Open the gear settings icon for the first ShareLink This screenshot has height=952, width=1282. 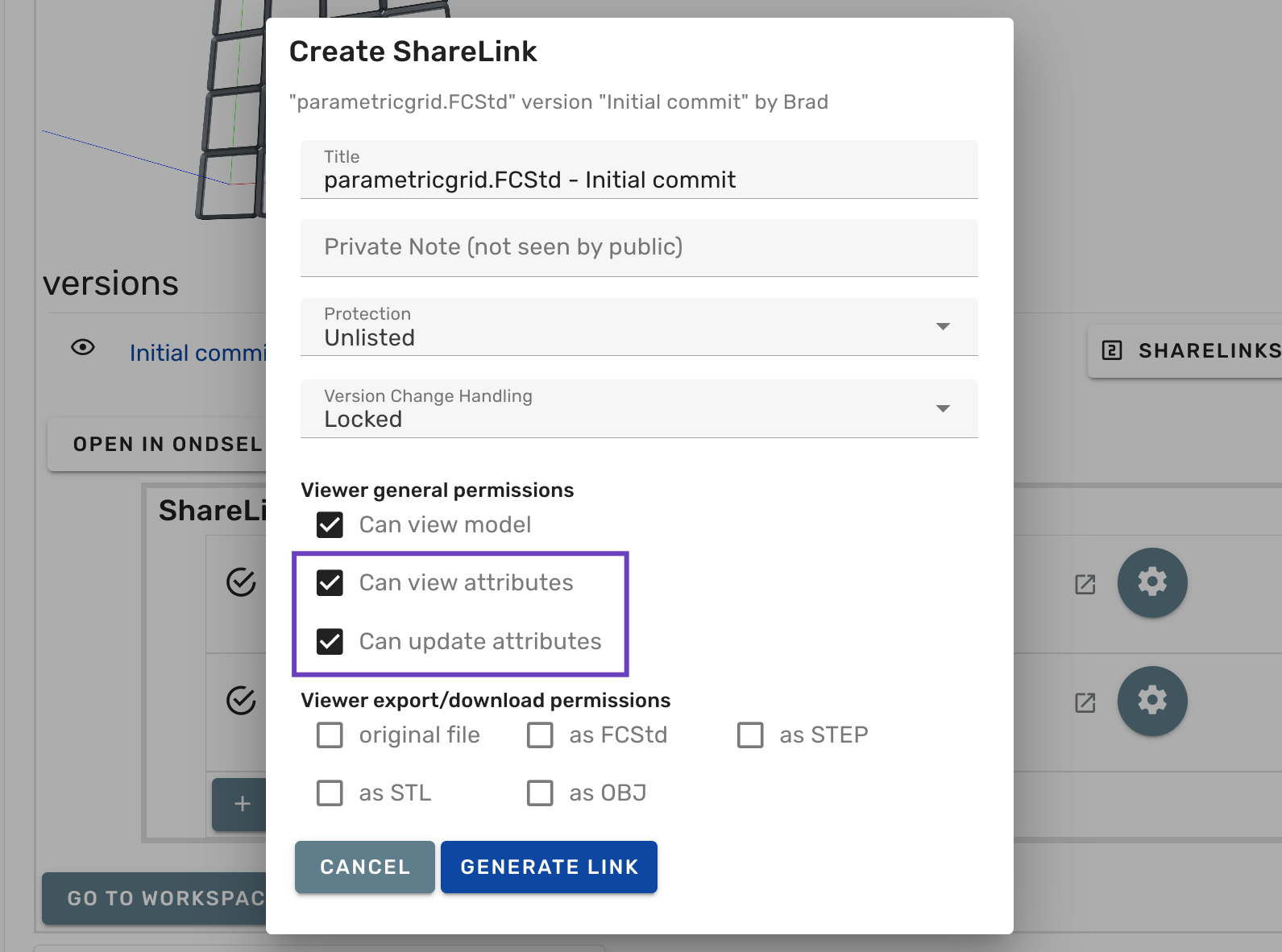[x=1152, y=582]
